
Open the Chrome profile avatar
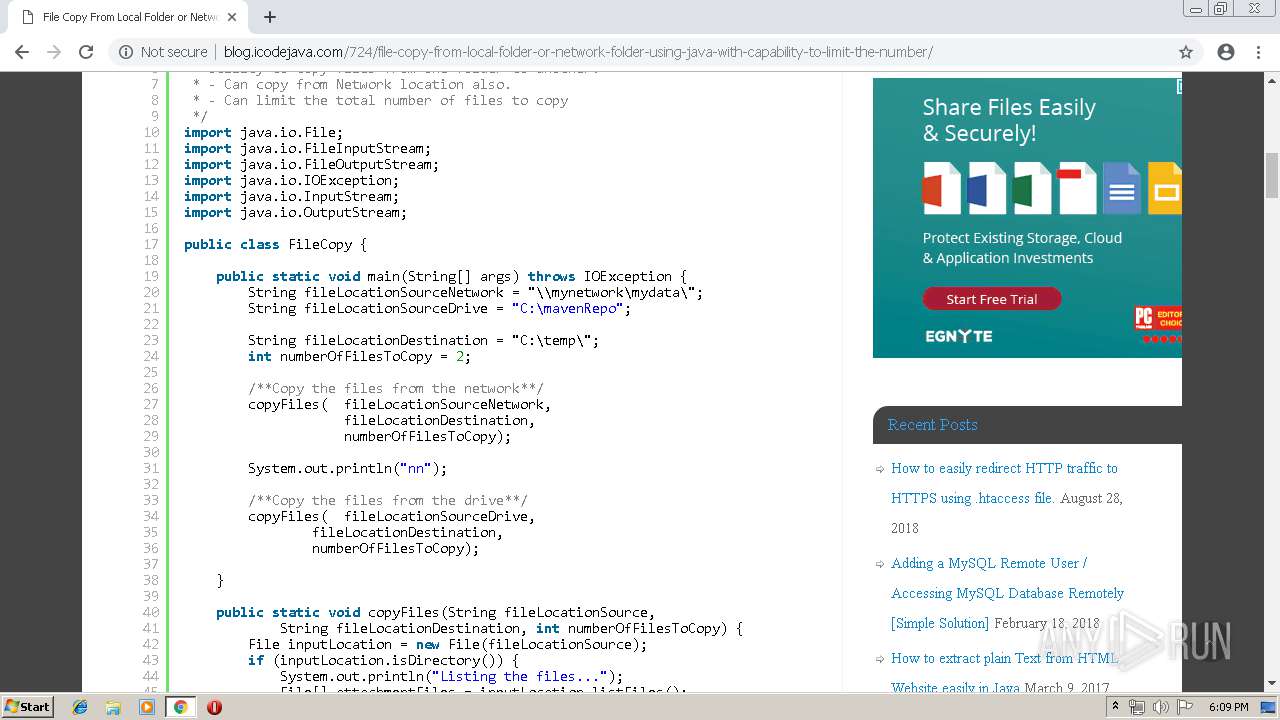tap(1226, 52)
